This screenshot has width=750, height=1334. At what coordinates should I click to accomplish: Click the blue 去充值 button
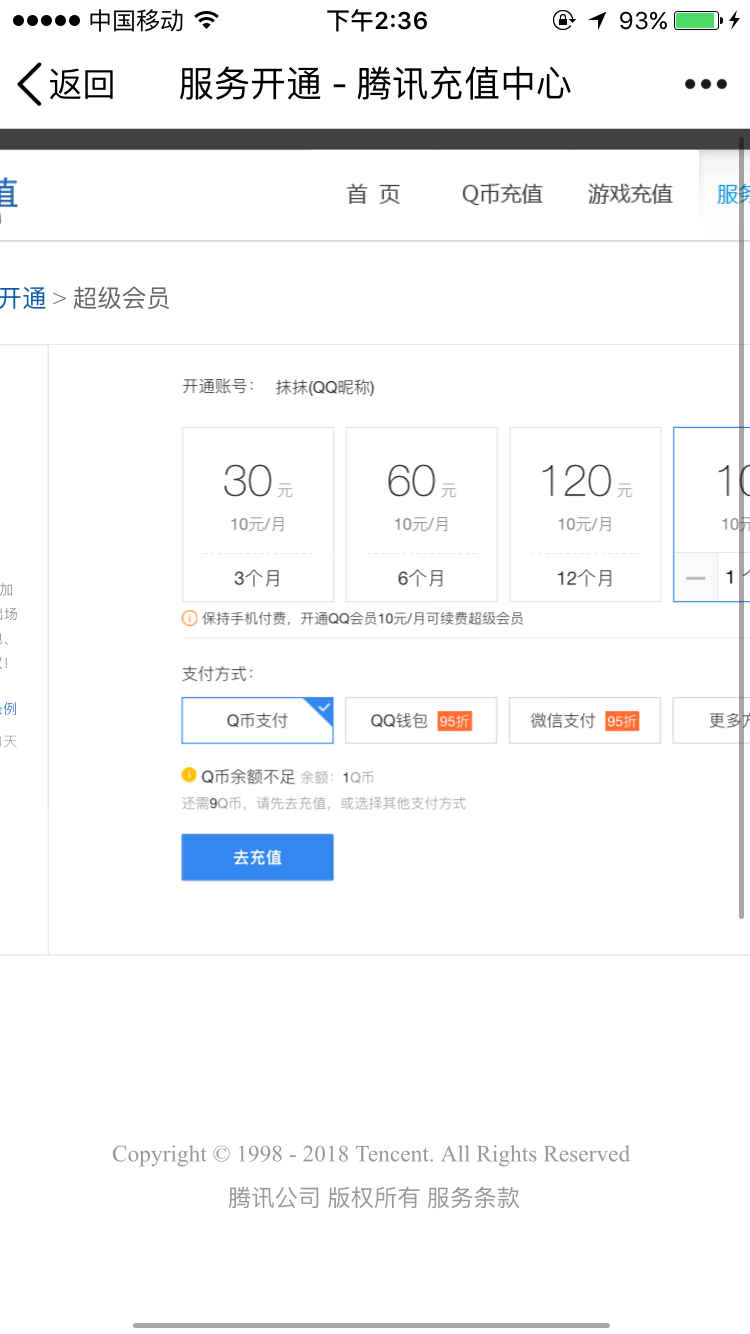click(x=258, y=857)
